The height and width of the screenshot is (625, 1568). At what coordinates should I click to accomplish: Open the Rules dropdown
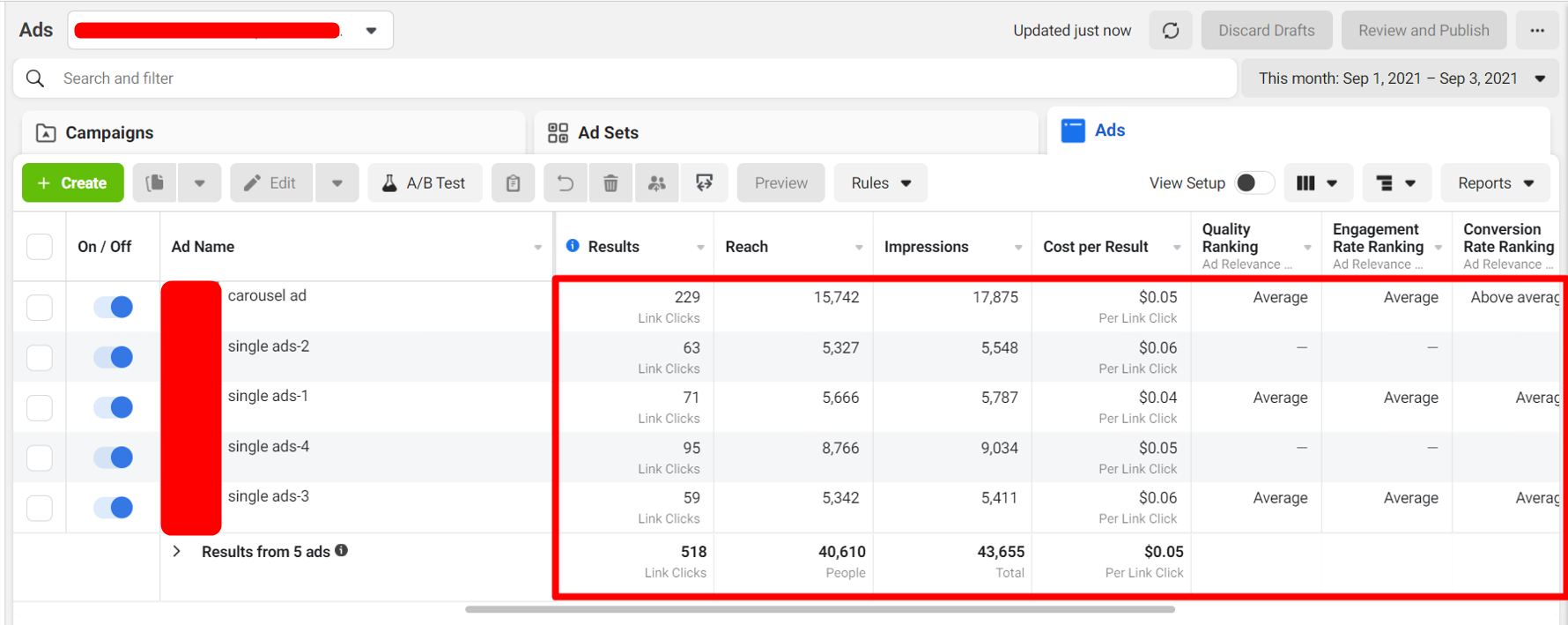(x=880, y=182)
